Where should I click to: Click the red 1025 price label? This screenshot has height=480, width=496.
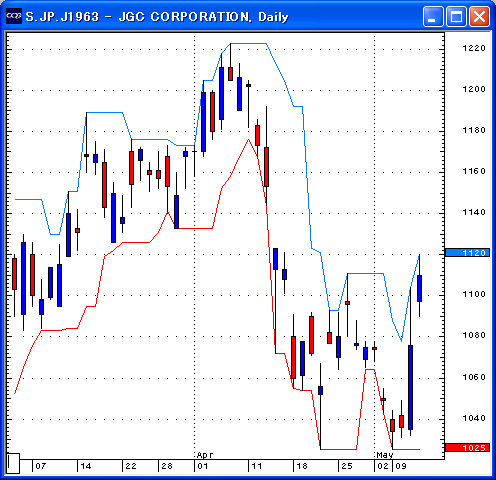(x=468, y=447)
